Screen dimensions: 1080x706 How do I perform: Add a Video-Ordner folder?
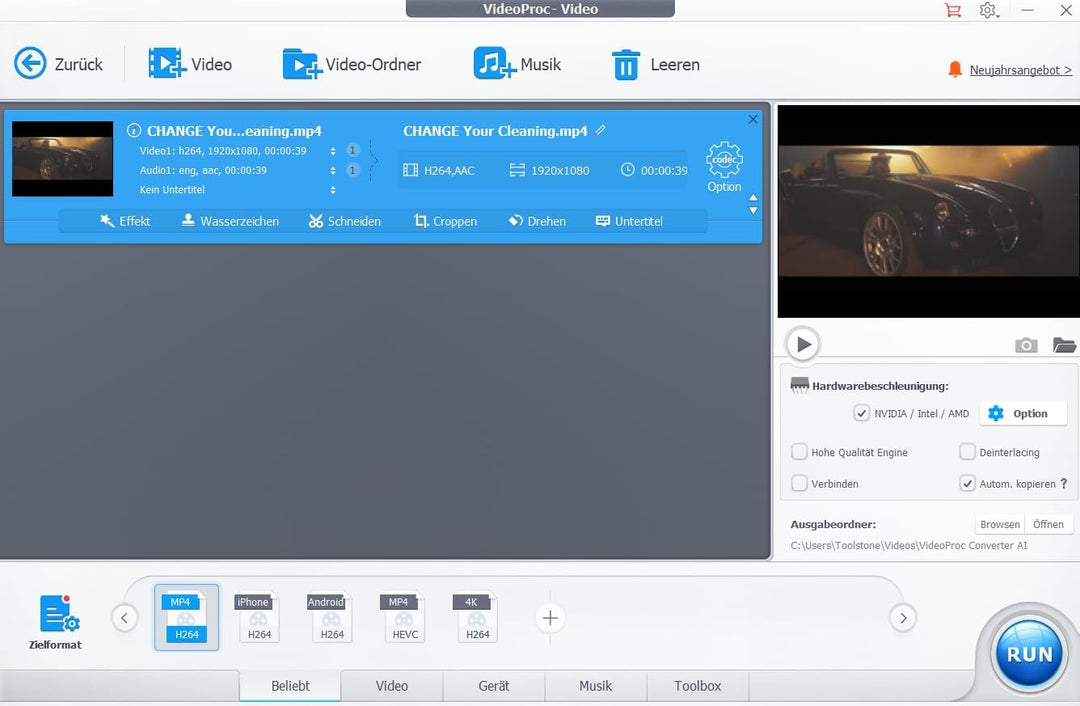[302, 65]
